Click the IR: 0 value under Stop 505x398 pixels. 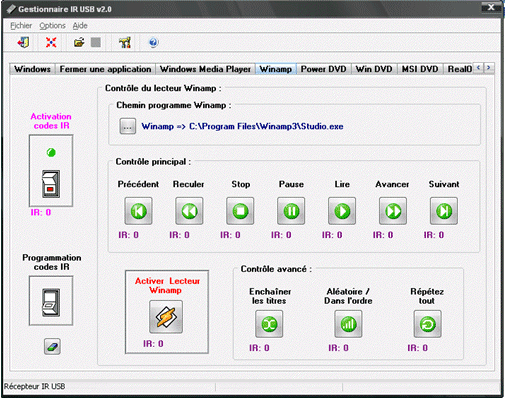coord(230,235)
